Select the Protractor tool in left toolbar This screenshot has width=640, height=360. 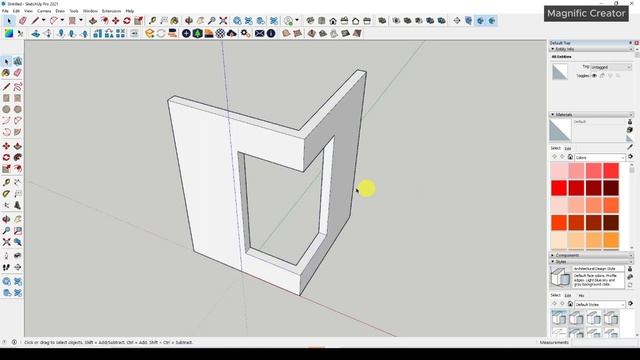click(x=6, y=194)
